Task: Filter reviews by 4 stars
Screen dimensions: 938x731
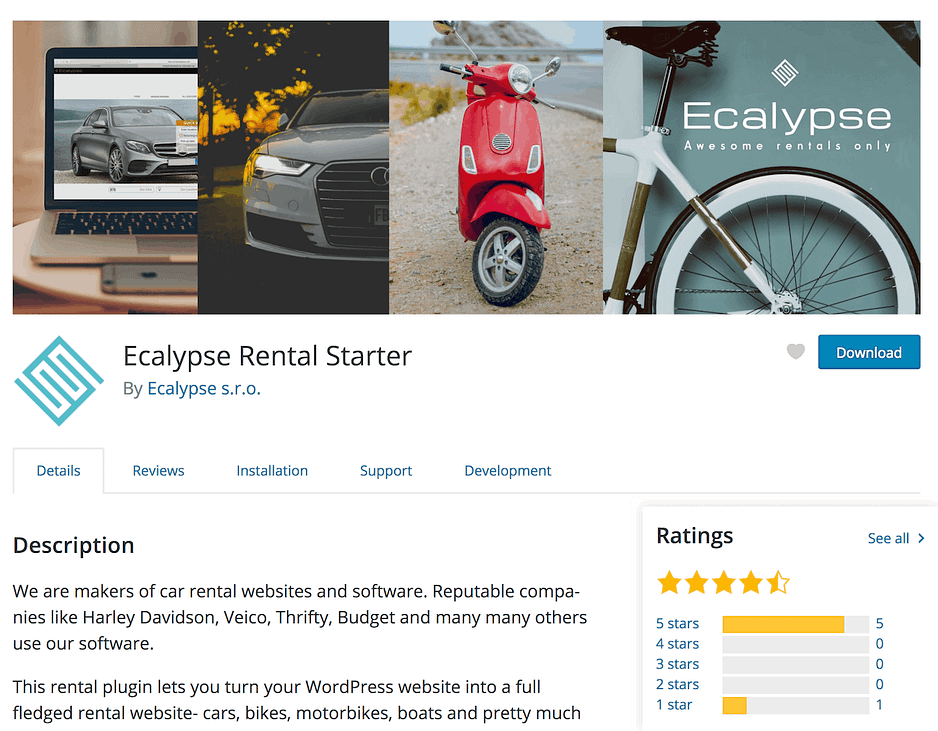Action: point(677,644)
